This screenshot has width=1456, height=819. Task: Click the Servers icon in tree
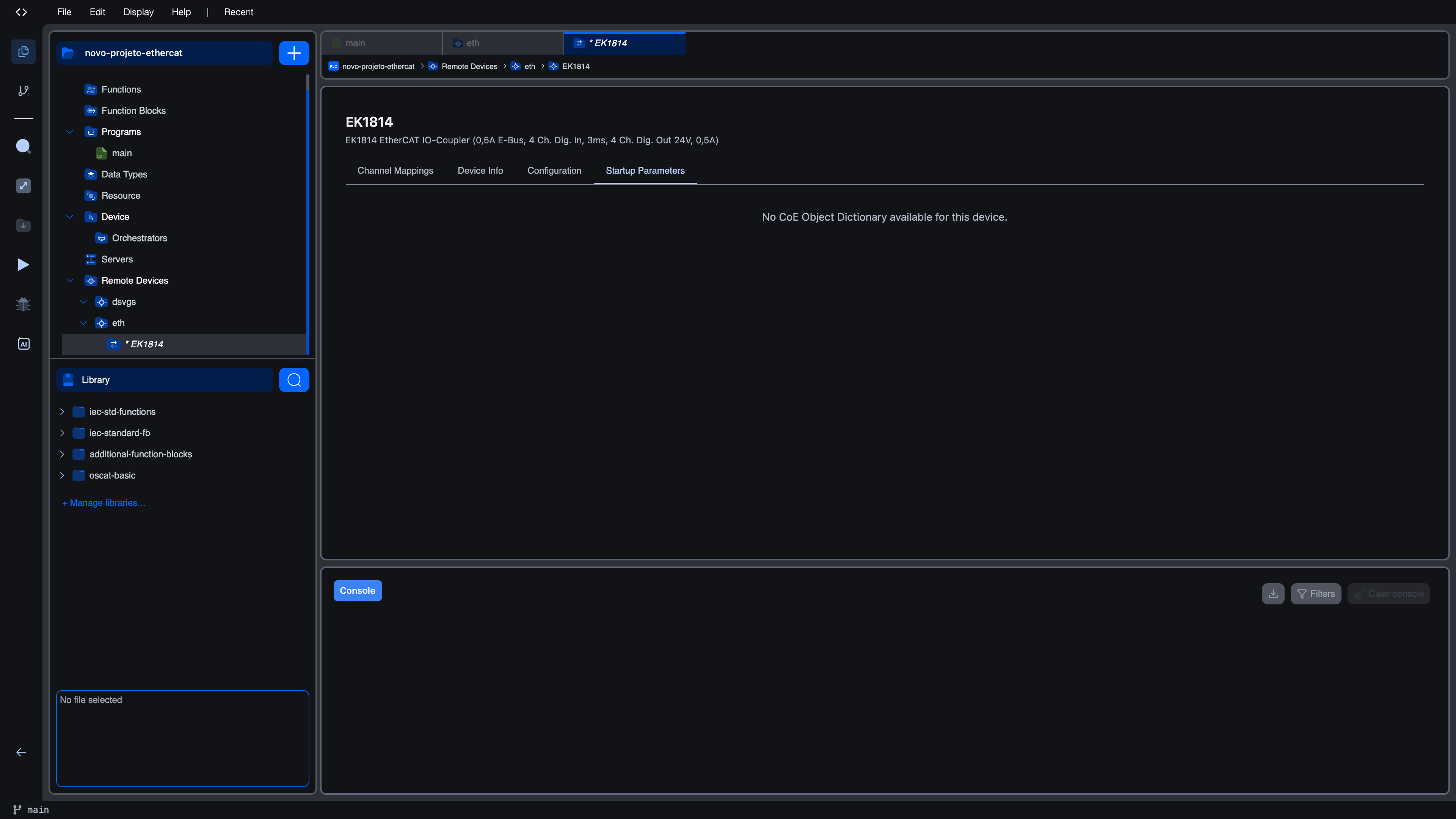tap(91, 259)
